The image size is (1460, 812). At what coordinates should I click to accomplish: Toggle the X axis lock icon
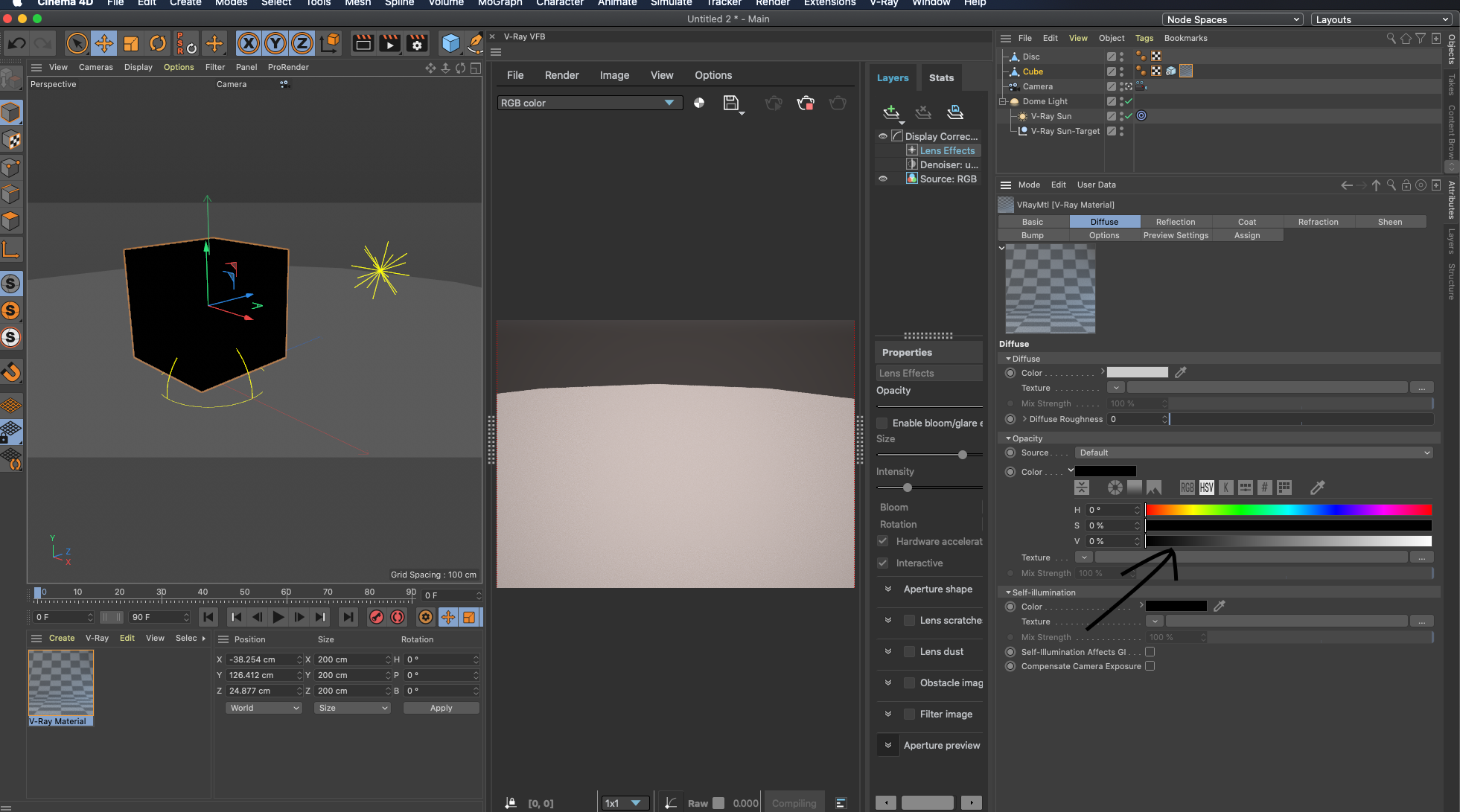click(248, 44)
